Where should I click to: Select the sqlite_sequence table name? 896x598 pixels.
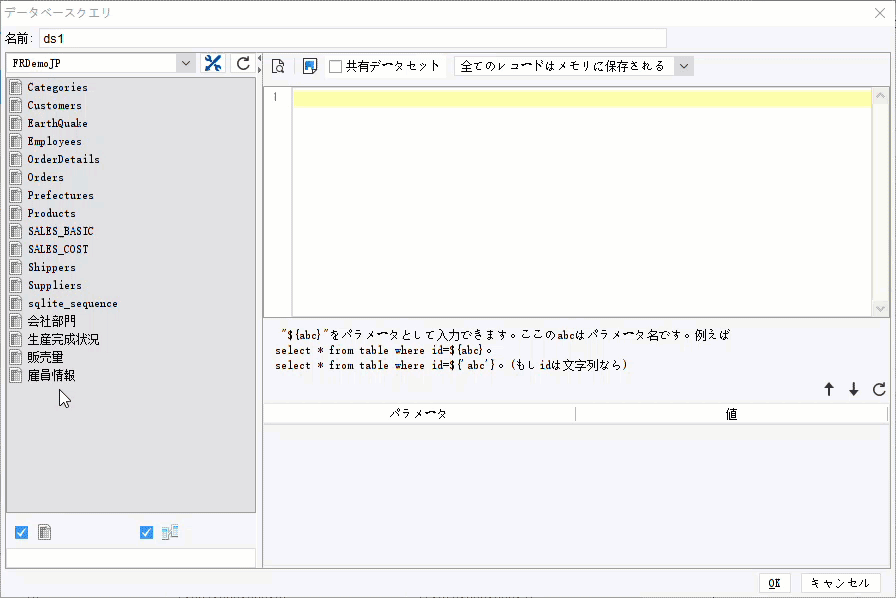(x=73, y=304)
